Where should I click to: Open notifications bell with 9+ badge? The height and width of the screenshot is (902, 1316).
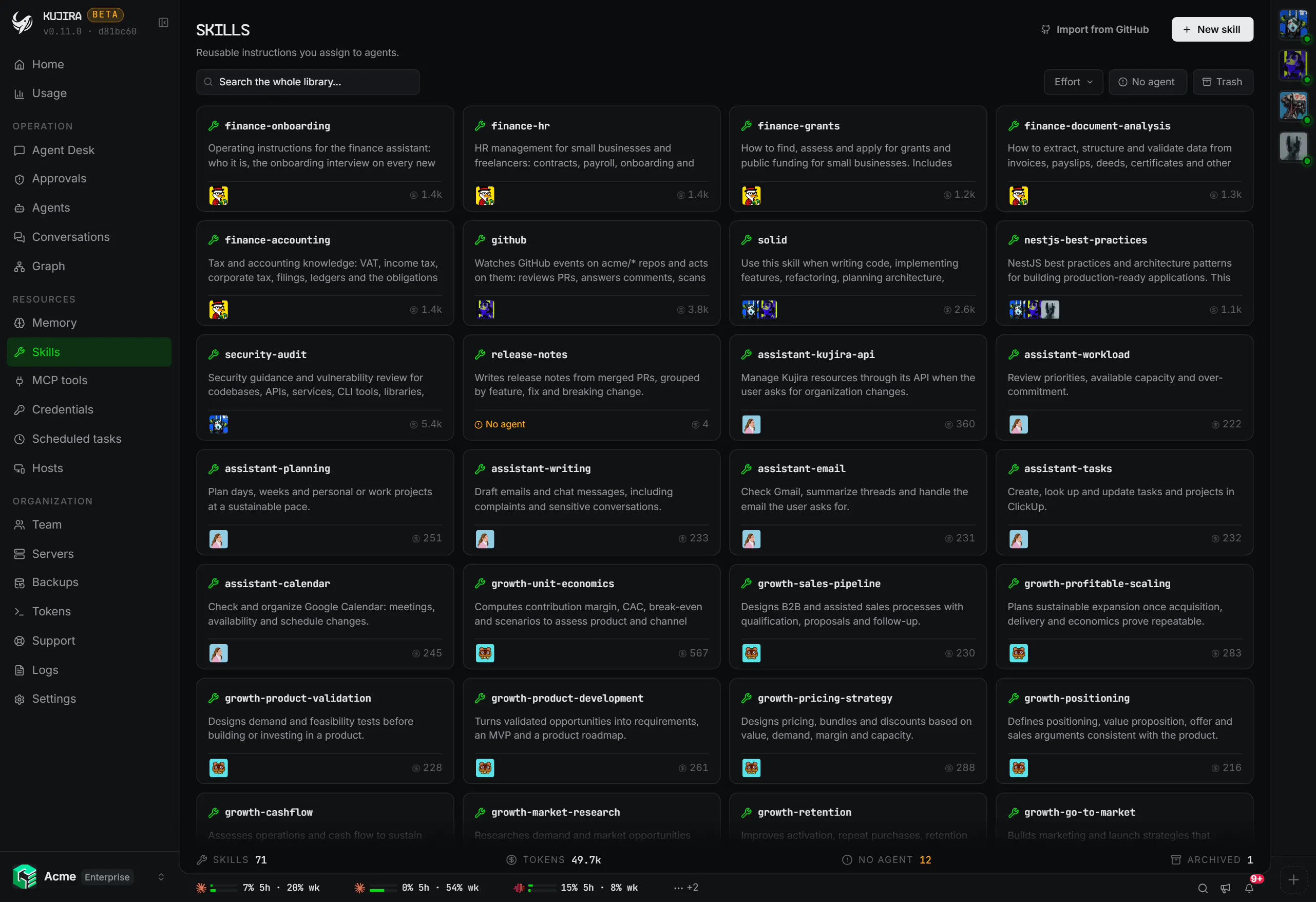1249,888
